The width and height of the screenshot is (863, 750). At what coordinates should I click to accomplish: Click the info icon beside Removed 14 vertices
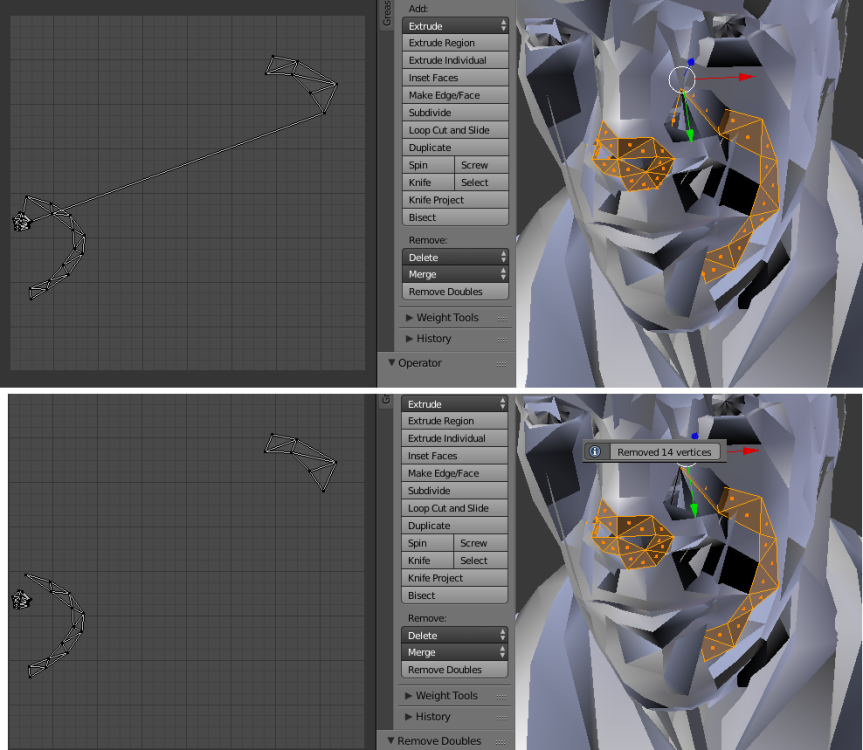coord(594,452)
